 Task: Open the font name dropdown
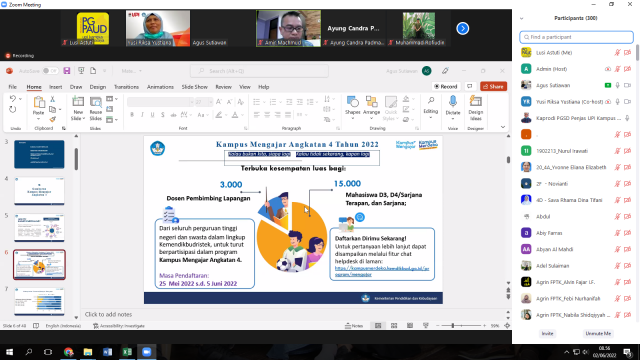click(191, 102)
